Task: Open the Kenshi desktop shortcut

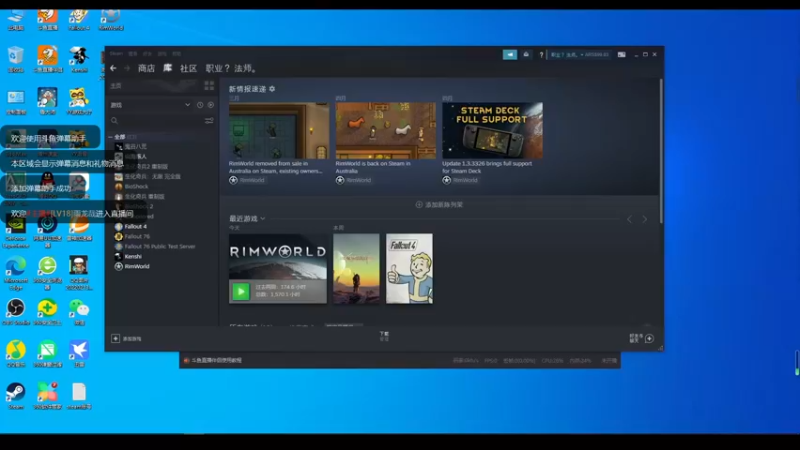Action: click(79, 59)
